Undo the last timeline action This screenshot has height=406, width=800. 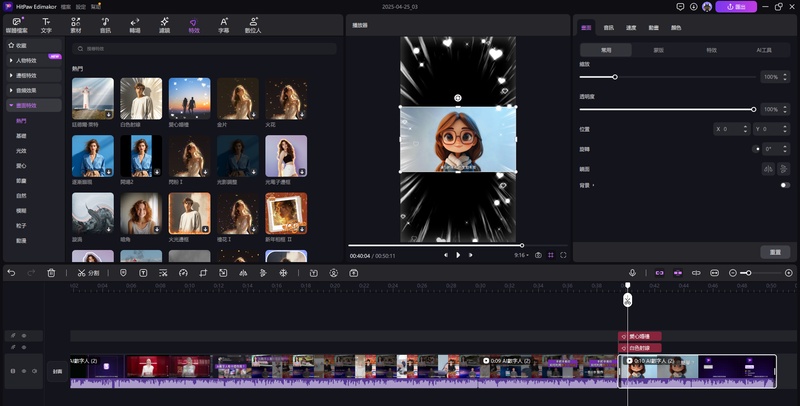point(11,273)
